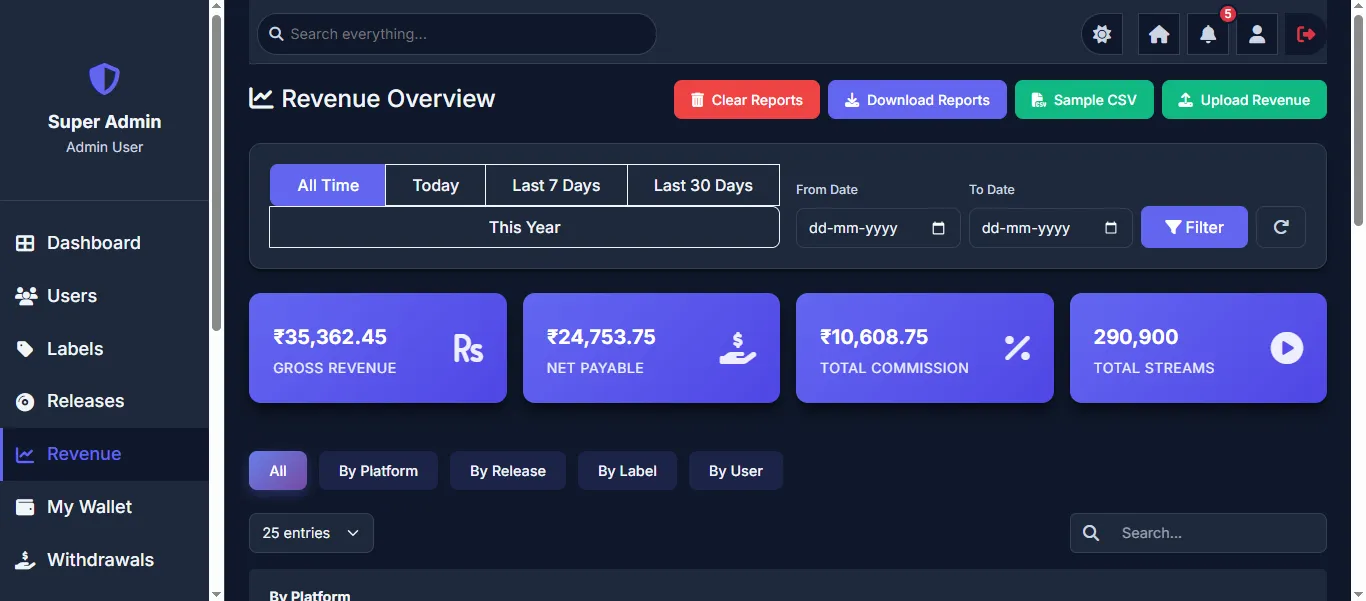Click the ₹10,608.75 total commission value
Viewport: 1366px width, 601px height.
point(874,337)
